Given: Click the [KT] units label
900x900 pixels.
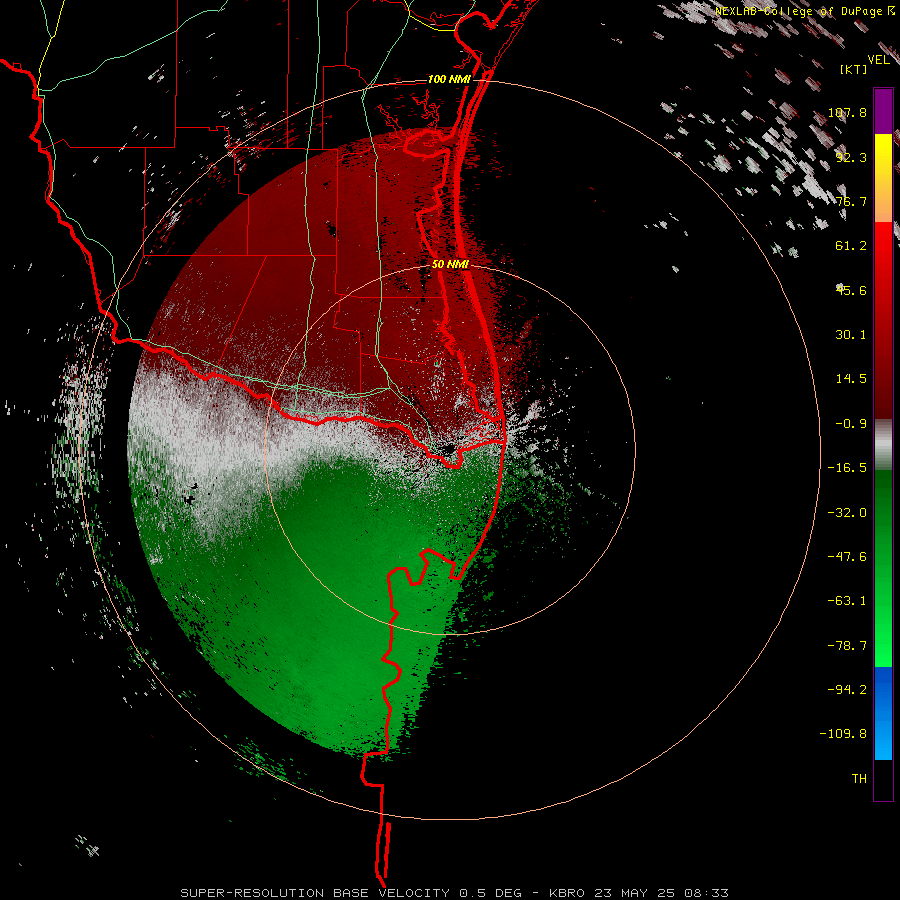Looking at the screenshot, I should pos(853,69).
